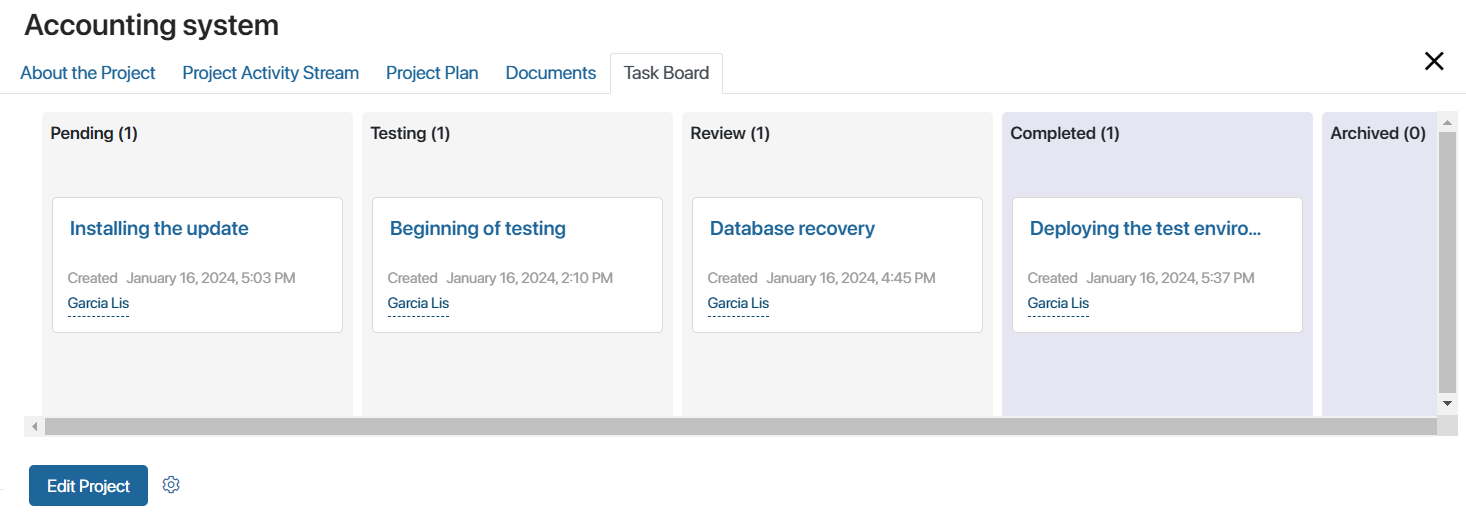Switch to About the Project tab

pos(88,73)
